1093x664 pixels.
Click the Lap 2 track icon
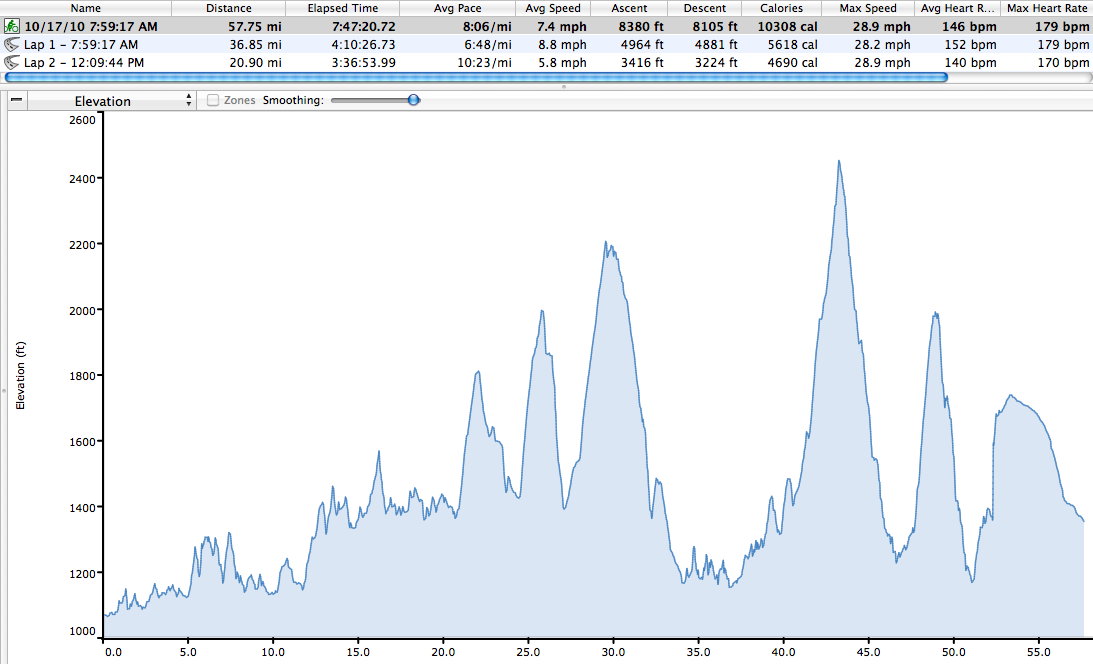click(12, 62)
